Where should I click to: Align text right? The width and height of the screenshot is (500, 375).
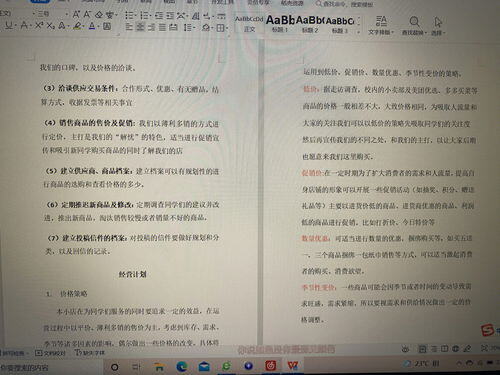(151, 27)
